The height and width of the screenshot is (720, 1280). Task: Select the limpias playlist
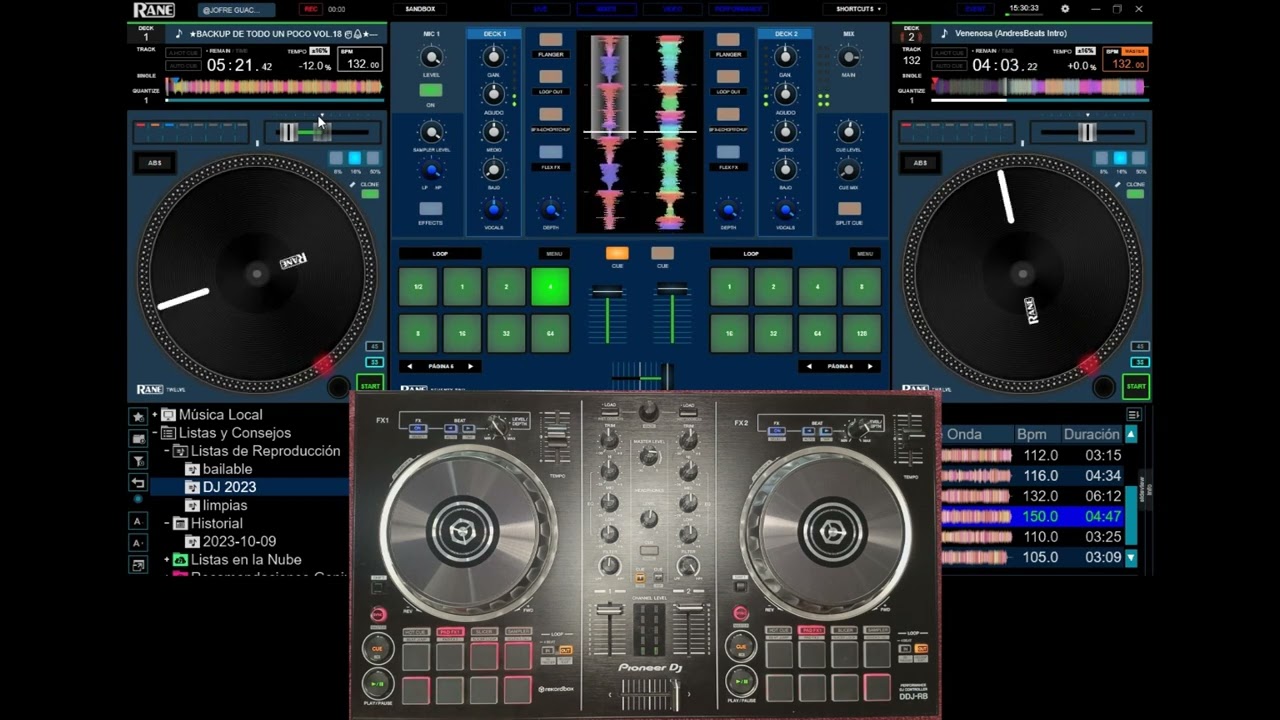pos(225,505)
